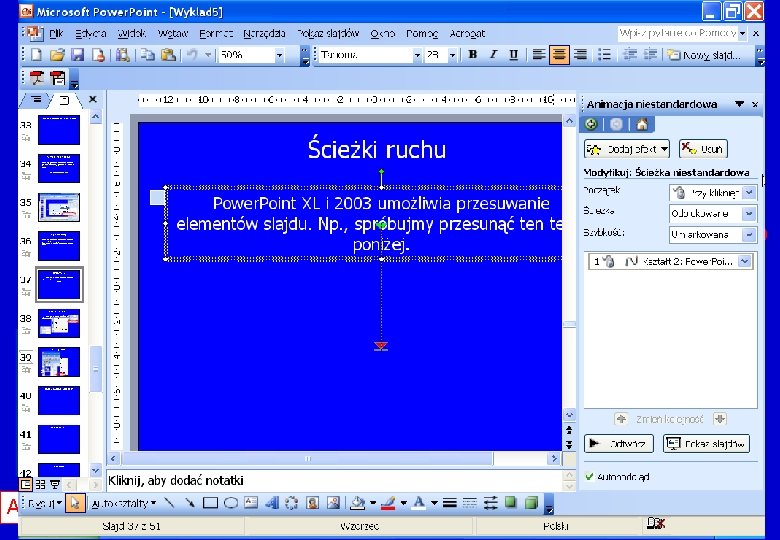The height and width of the screenshot is (540, 780).
Task: Toggle Italic formatting
Action: click(493, 55)
